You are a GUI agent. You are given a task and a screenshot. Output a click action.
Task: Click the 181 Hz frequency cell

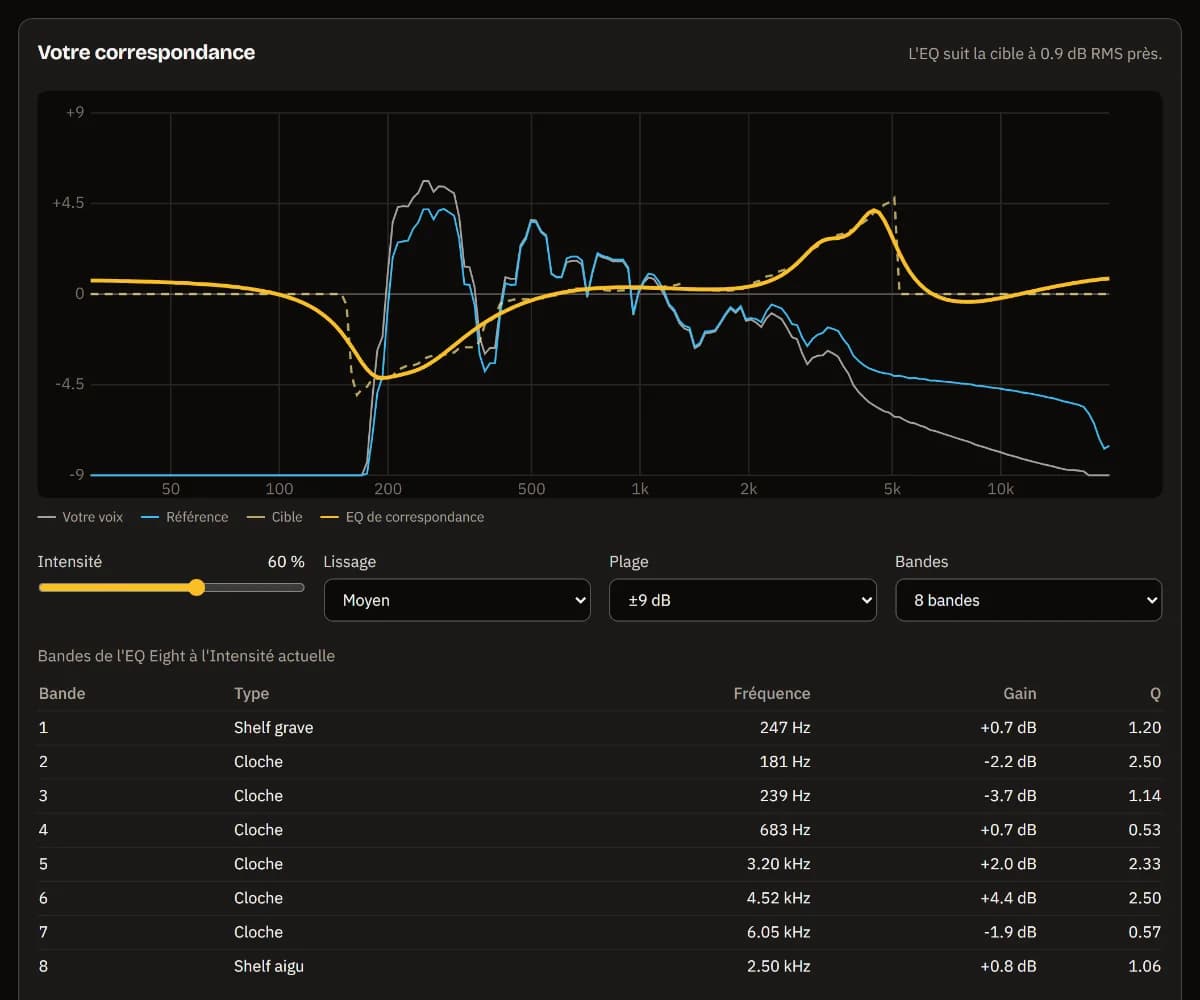(785, 761)
